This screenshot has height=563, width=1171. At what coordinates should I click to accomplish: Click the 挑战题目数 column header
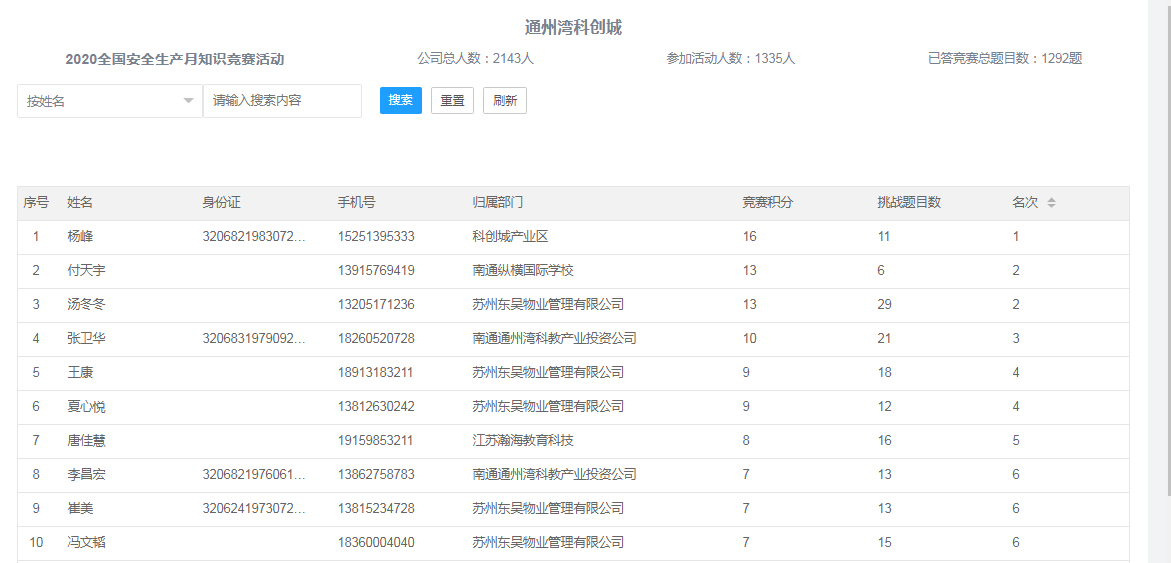pyautogui.click(x=910, y=203)
